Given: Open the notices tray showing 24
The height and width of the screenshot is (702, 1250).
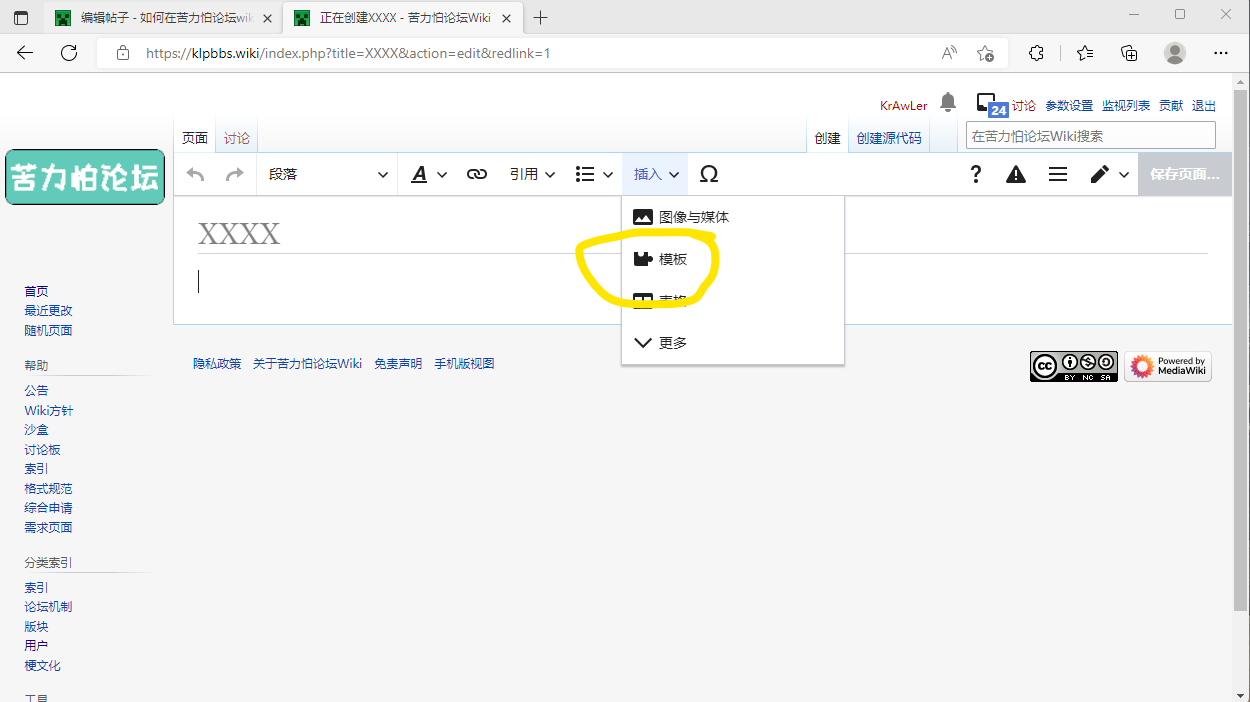Looking at the screenshot, I should click(x=991, y=104).
